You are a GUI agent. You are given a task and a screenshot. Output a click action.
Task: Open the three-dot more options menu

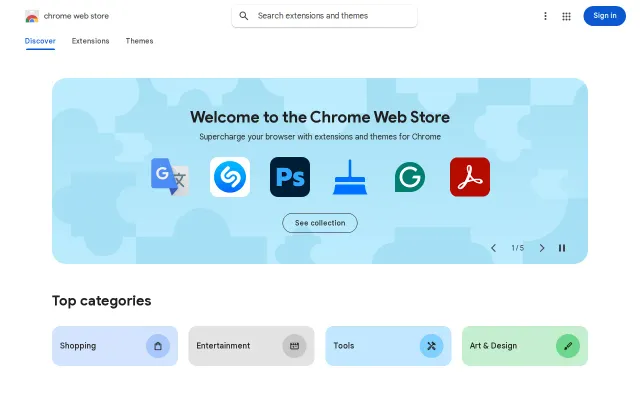coord(545,16)
